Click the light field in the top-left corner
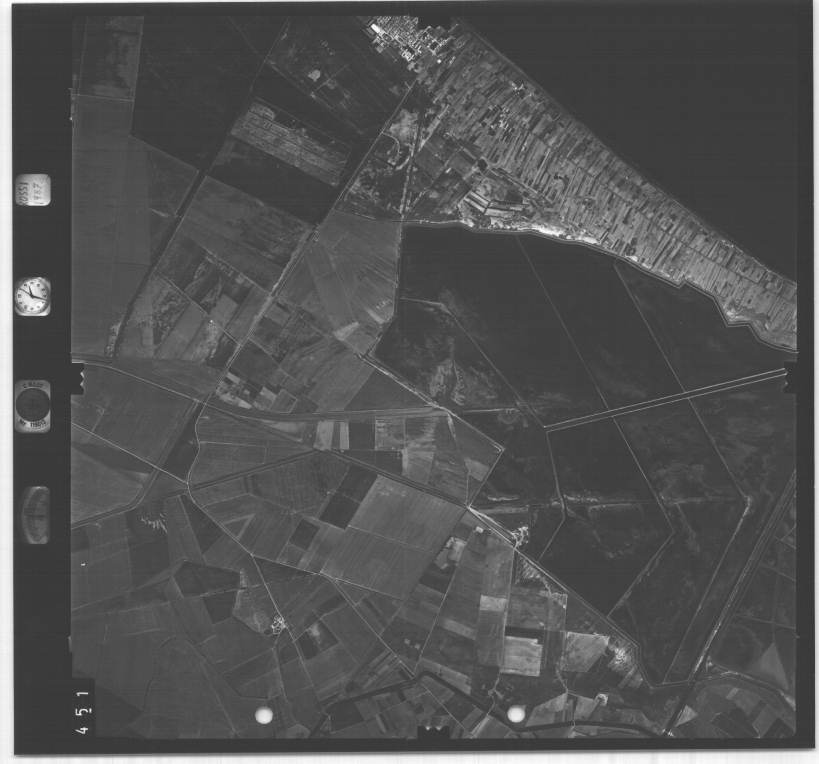819x764 pixels. tap(105, 60)
